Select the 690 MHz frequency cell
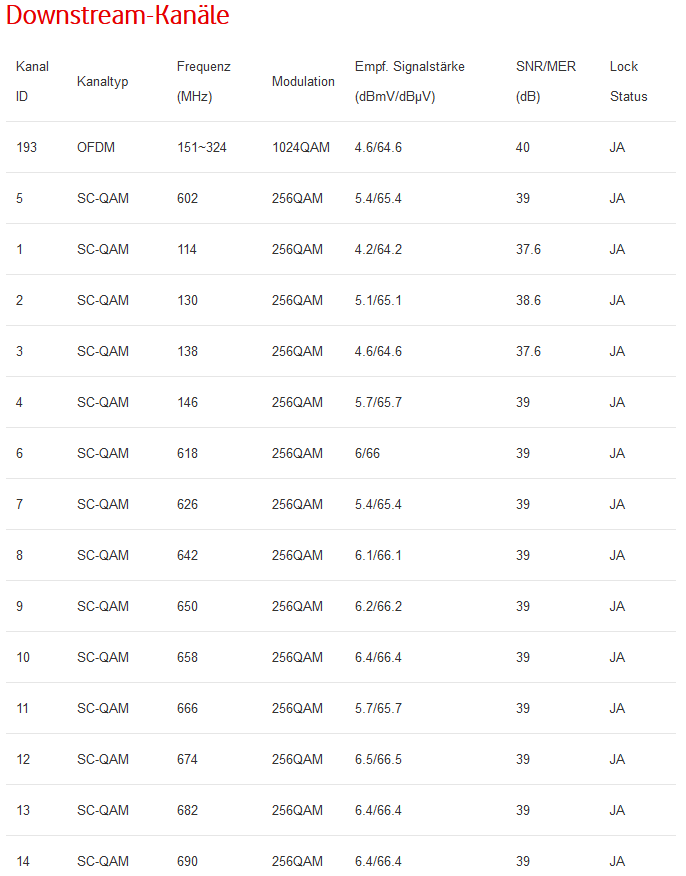The height and width of the screenshot is (876, 686). (188, 861)
